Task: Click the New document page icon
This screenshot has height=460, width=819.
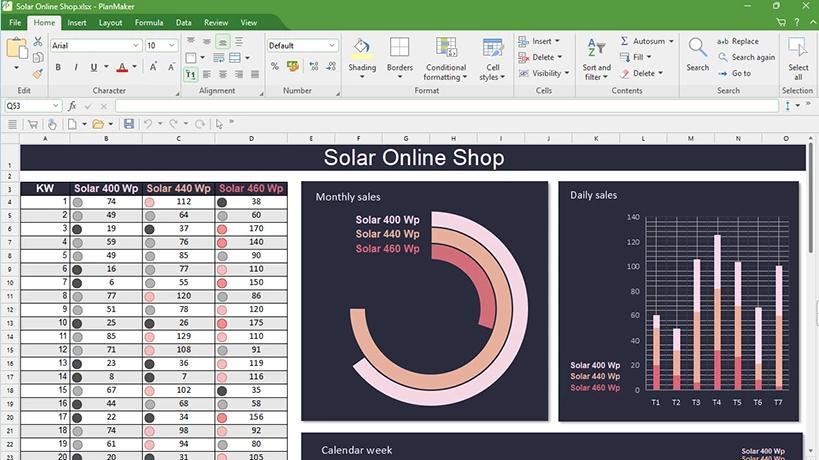Action: point(72,124)
